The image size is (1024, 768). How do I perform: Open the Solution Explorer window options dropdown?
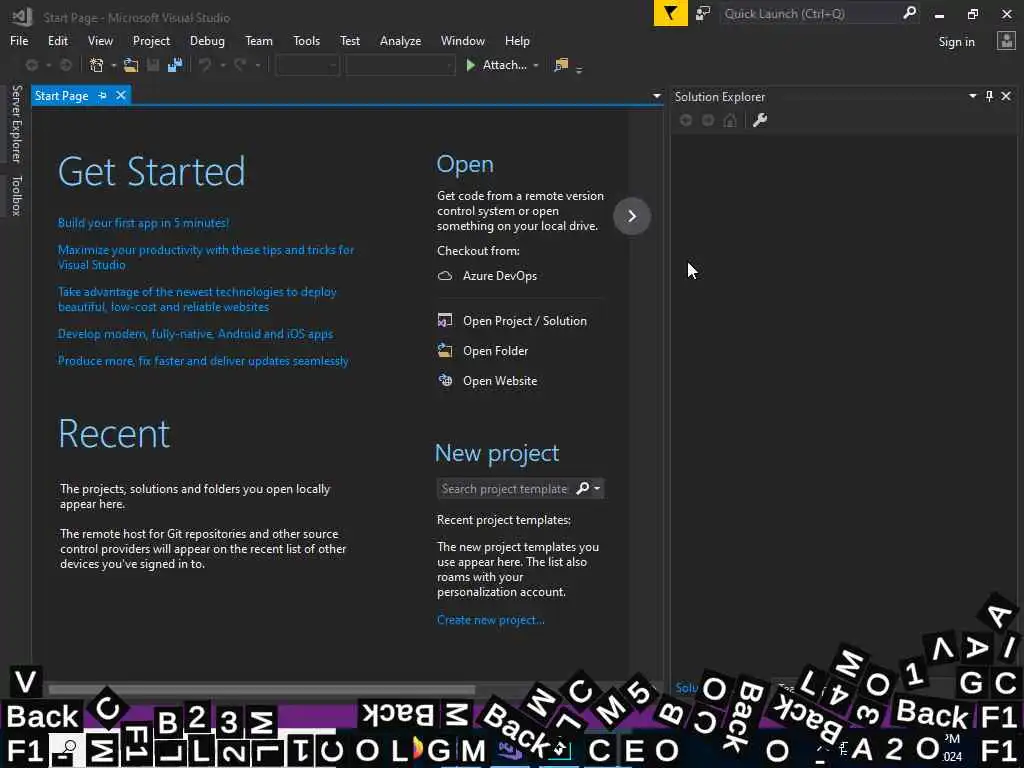point(972,96)
